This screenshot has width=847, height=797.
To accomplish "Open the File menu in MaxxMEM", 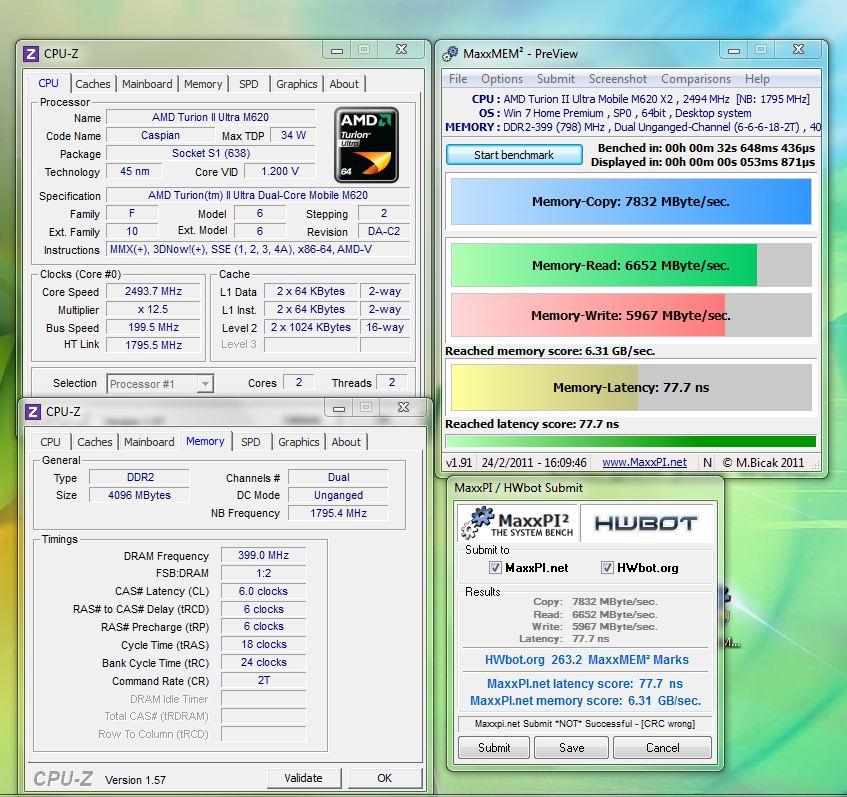I will coord(458,79).
